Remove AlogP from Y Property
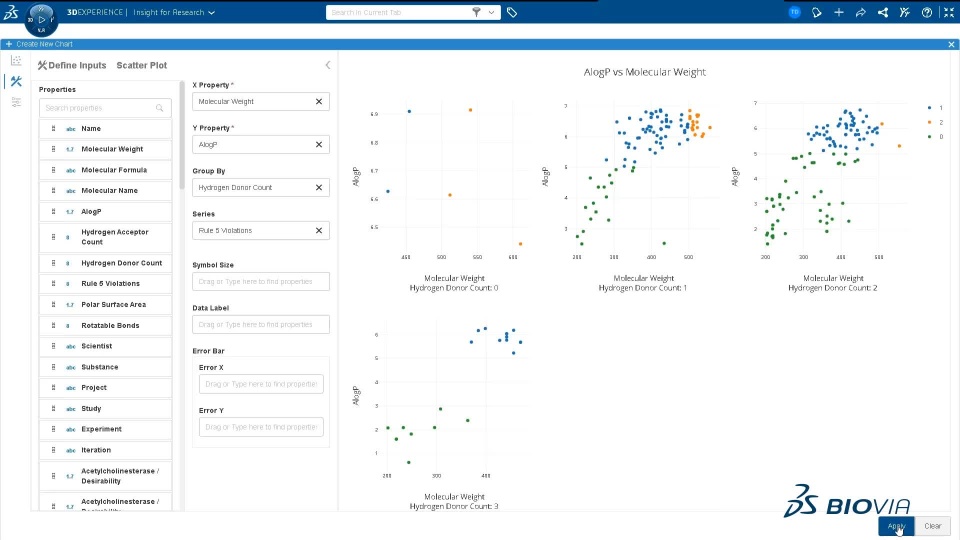The width and height of the screenshot is (960, 540). tap(319, 145)
